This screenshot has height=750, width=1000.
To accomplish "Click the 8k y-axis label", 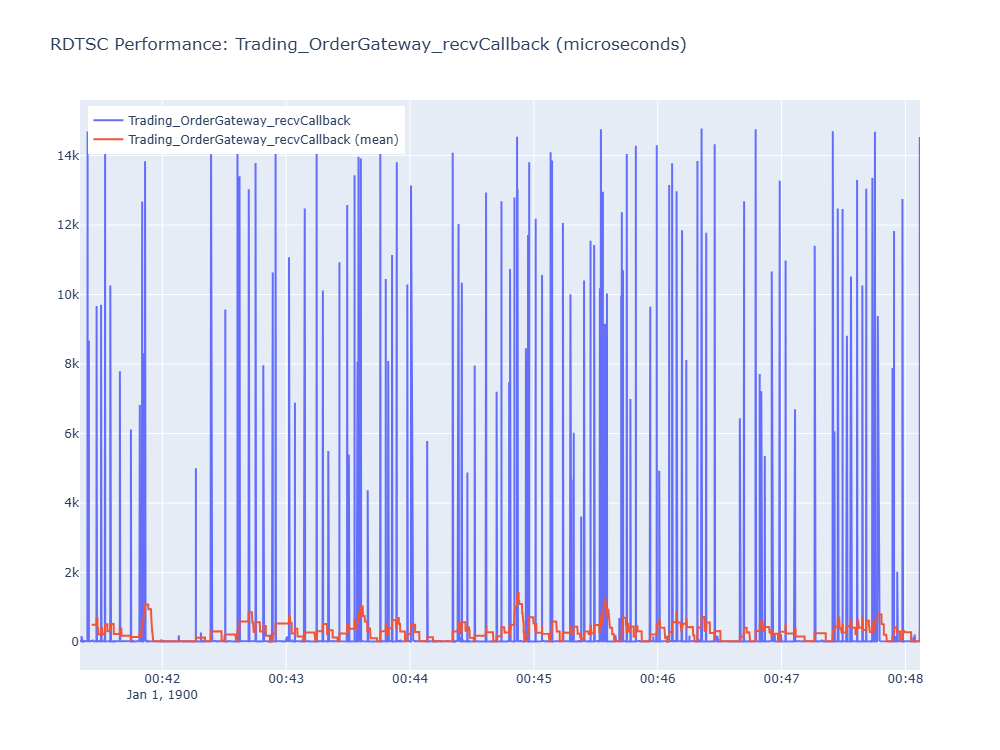I will [x=71, y=364].
